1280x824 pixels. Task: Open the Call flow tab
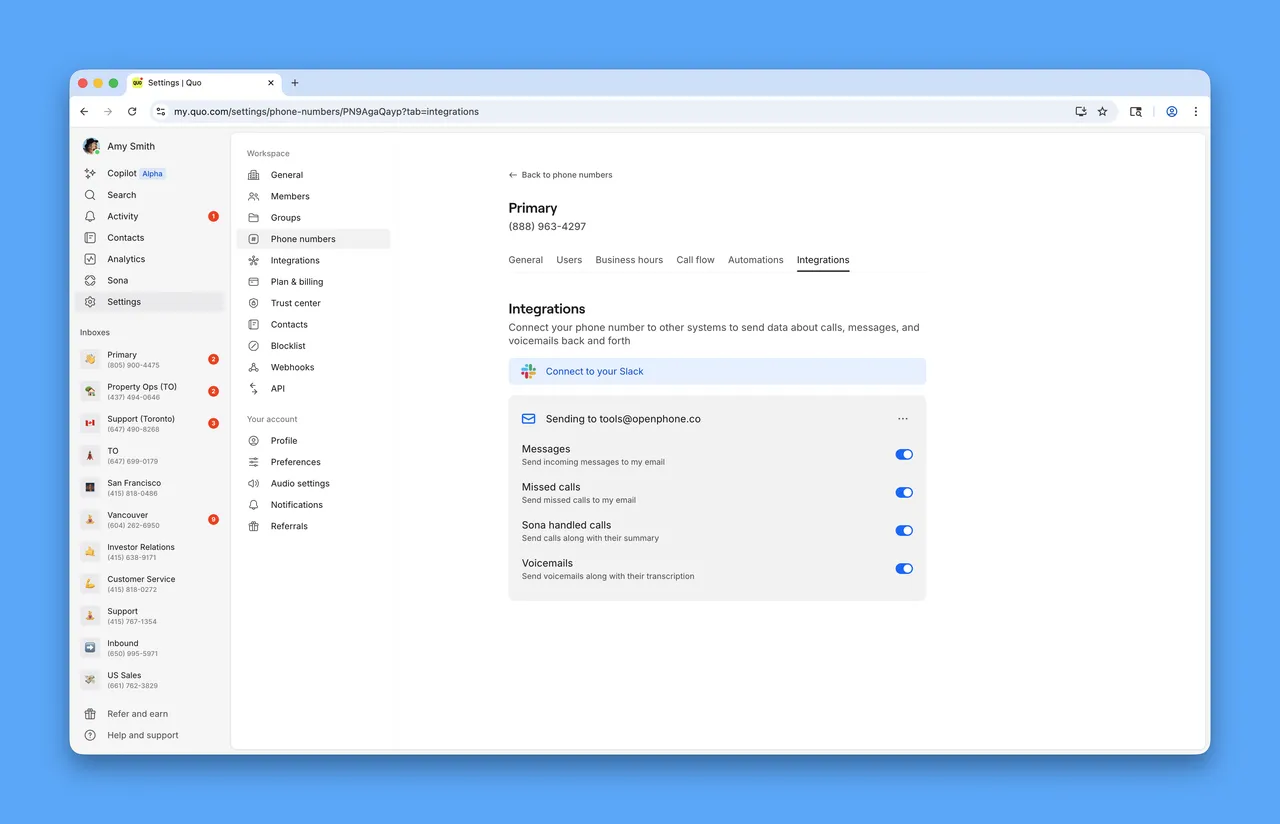coord(695,260)
